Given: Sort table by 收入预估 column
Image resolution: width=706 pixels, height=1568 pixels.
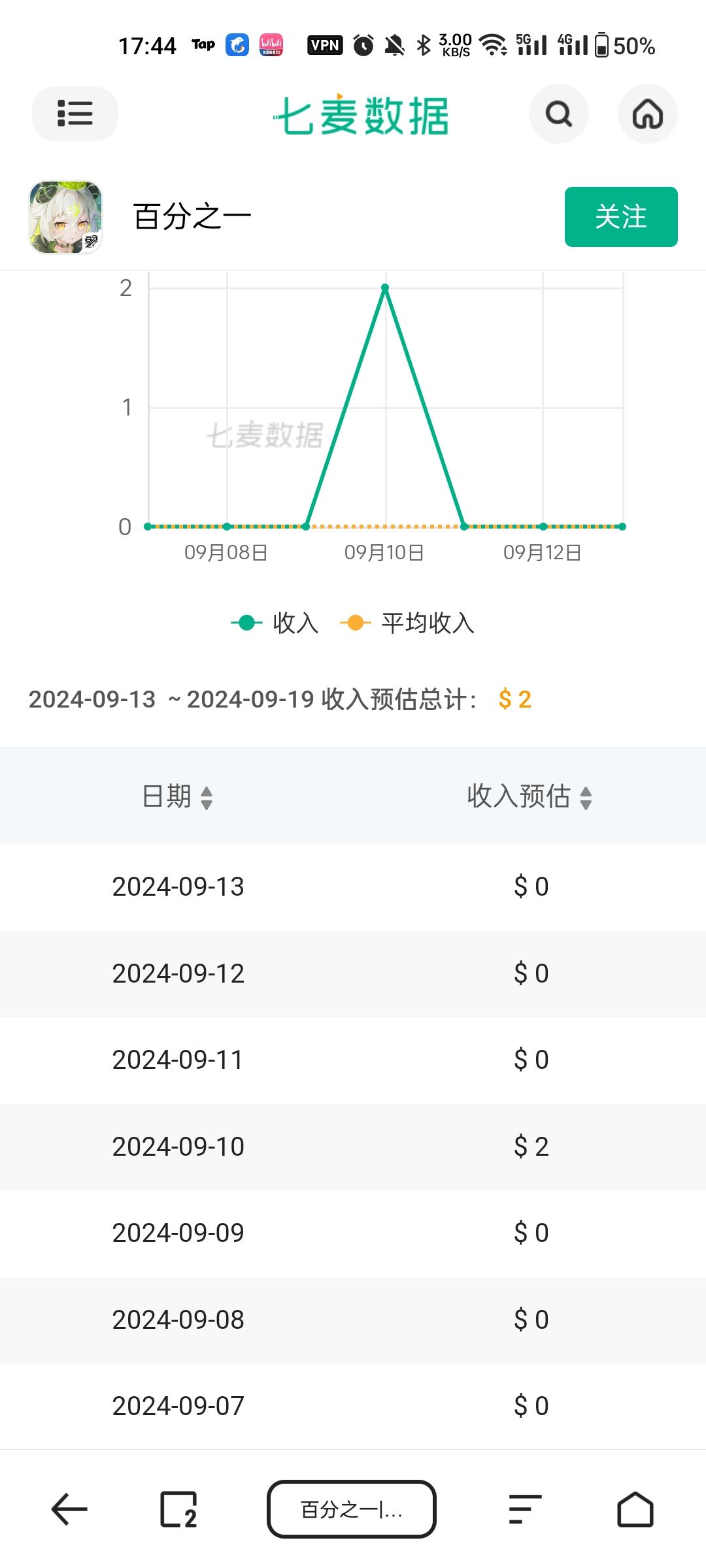Looking at the screenshot, I should (529, 796).
